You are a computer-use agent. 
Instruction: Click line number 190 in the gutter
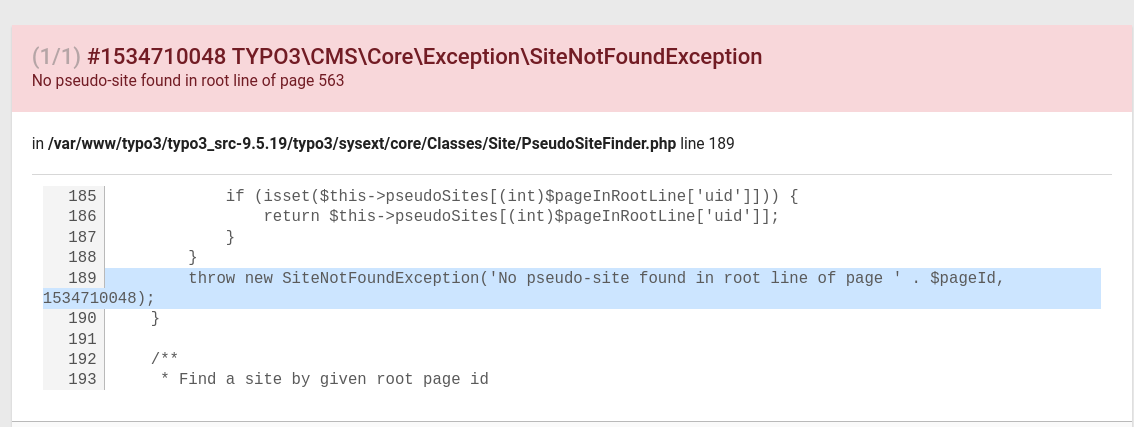pos(82,318)
